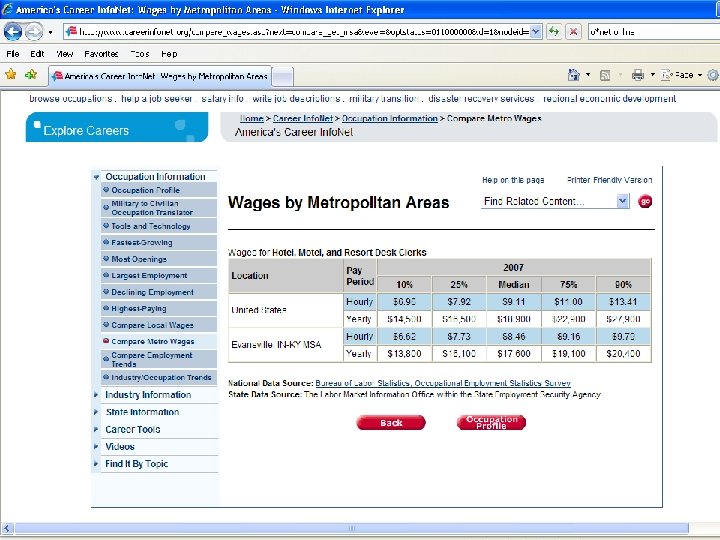
Task: Click the Evansville, IN-KY MSA location cell
Action: 286,344
